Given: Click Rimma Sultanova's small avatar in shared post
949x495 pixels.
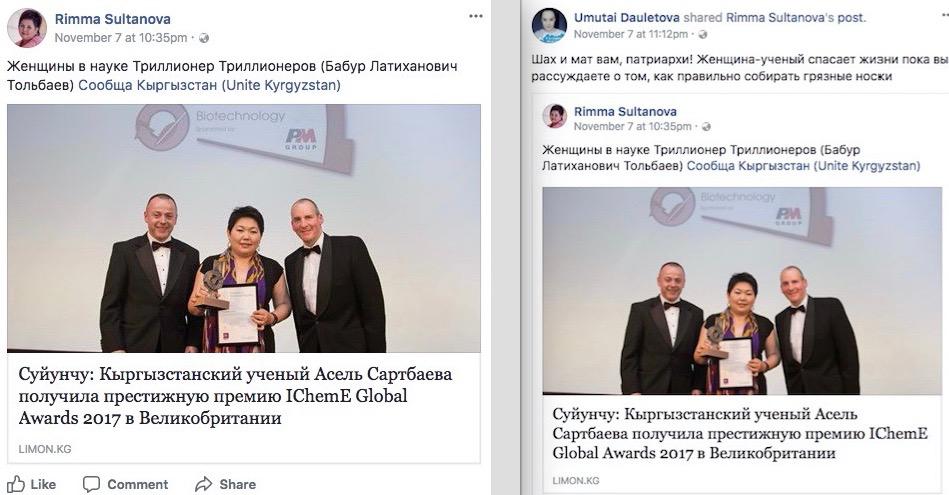Looking at the screenshot, I should pyautogui.click(x=554, y=116).
